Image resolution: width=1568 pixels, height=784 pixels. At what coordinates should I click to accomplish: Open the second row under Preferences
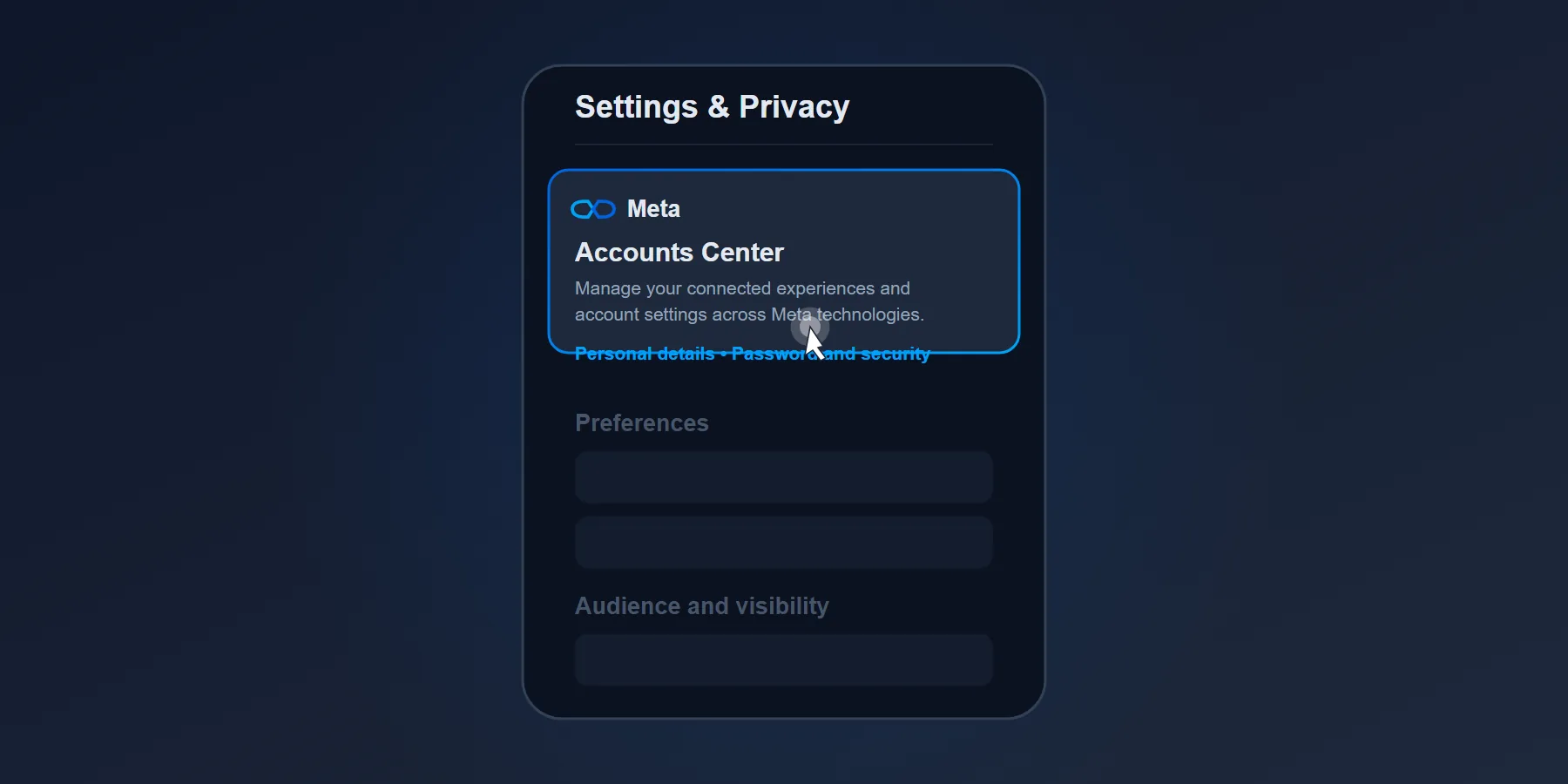coord(782,542)
